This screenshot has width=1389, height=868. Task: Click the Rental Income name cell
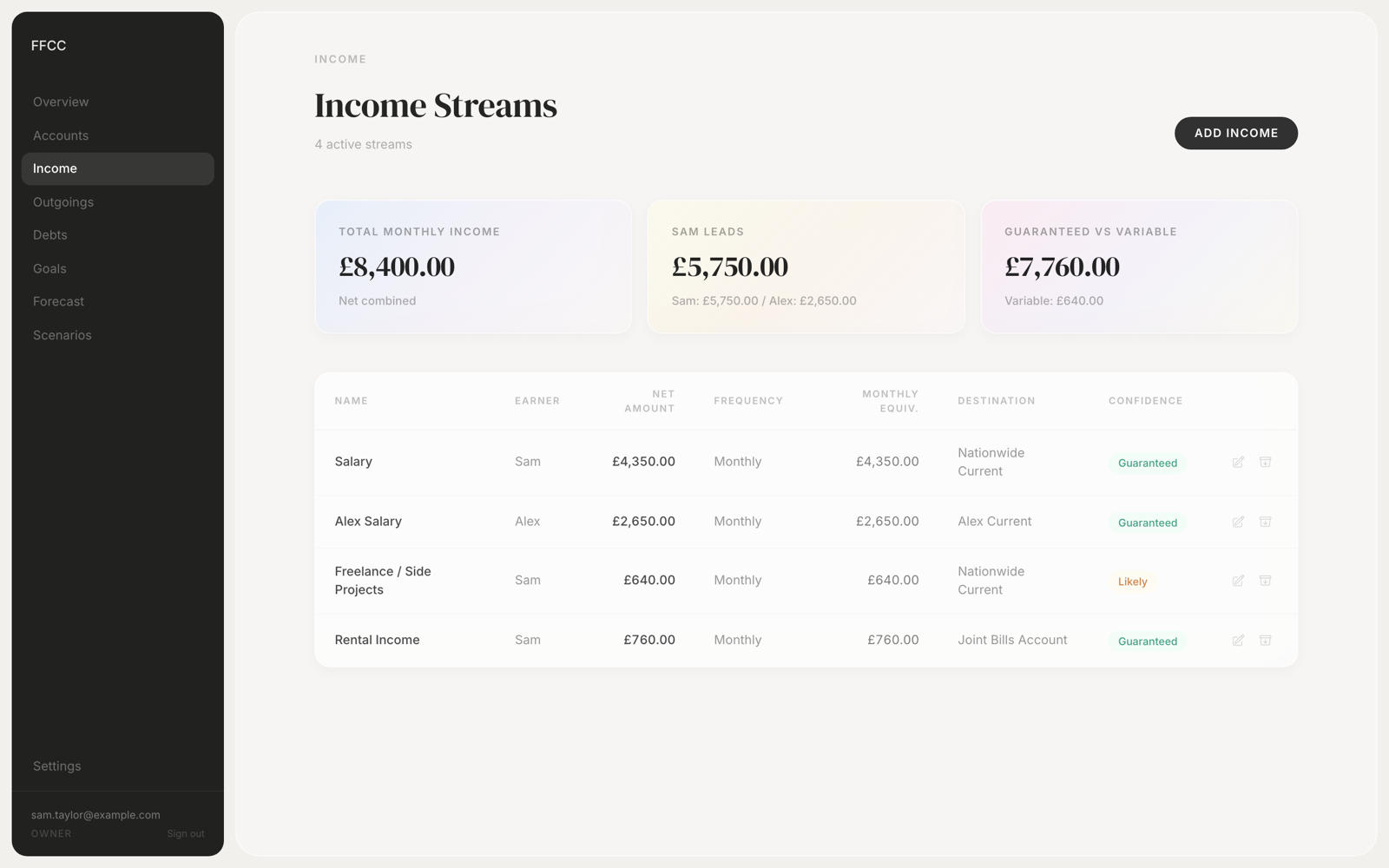(x=377, y=640)
